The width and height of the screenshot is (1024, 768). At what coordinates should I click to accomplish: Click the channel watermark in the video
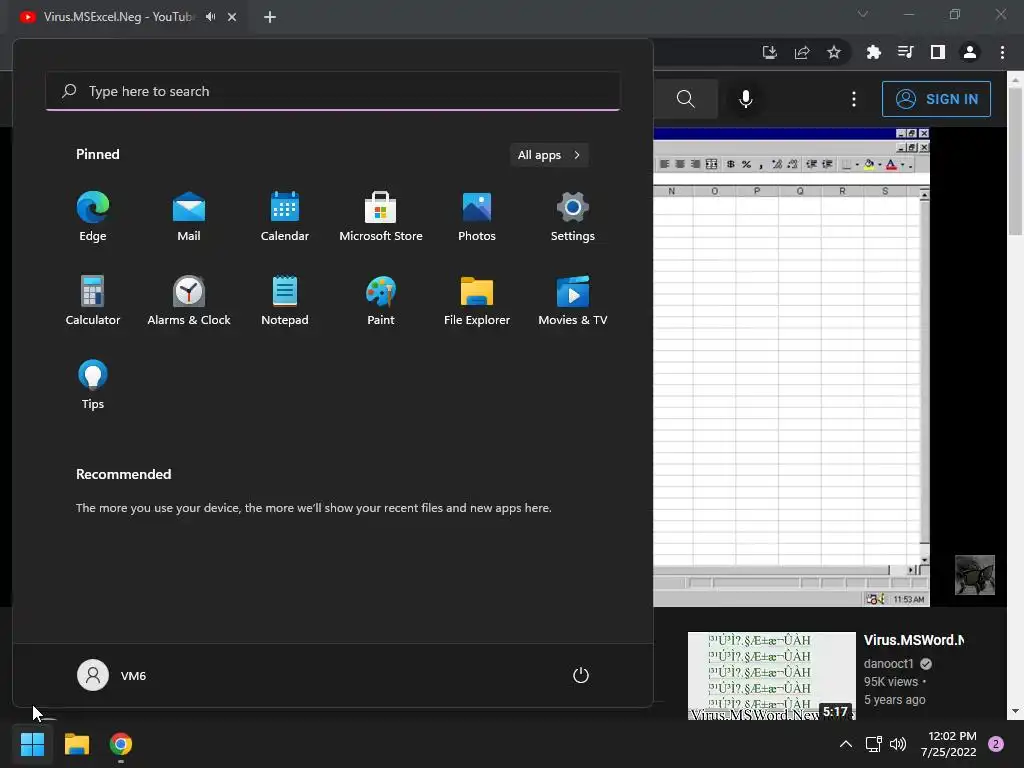point(975,575)
